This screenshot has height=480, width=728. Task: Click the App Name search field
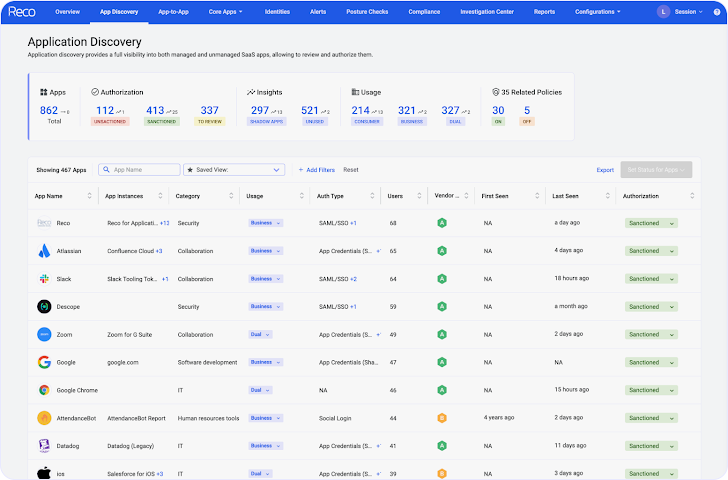(140, 170)
